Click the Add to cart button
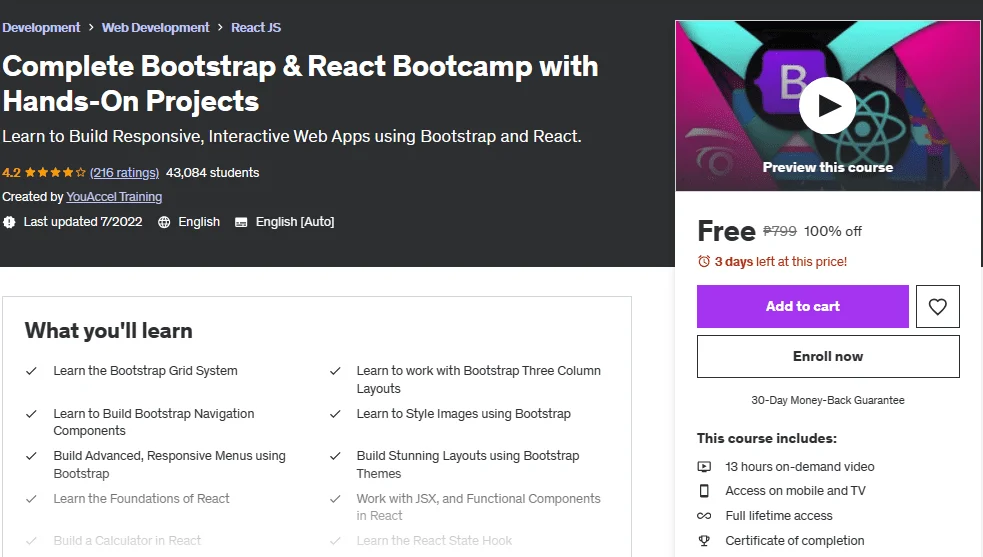The height and width of the screenshot is (557, 983). pos(802,306)
